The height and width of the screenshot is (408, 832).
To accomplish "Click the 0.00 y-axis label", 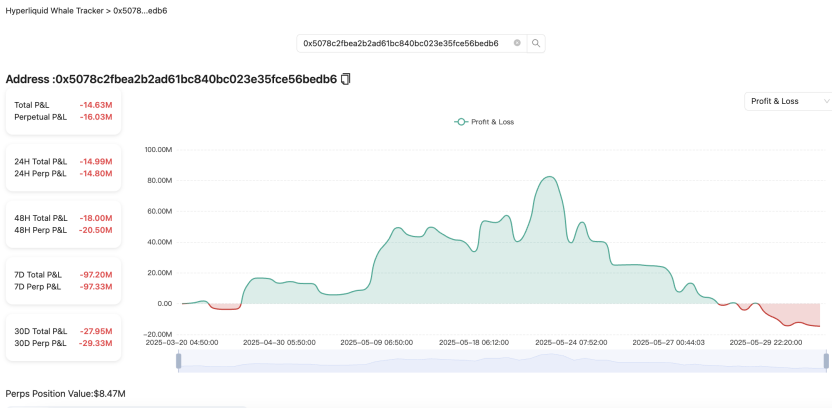I will pos(164,303).
